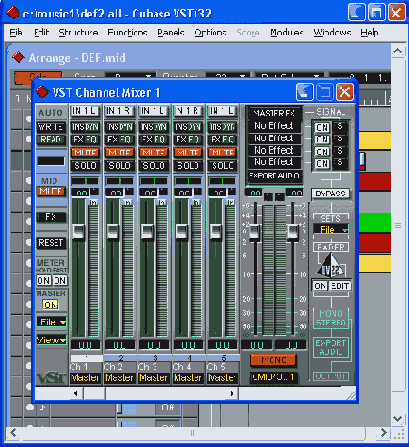Click the WRITE automation button
The image size is (409, 447).
[51, 127]
